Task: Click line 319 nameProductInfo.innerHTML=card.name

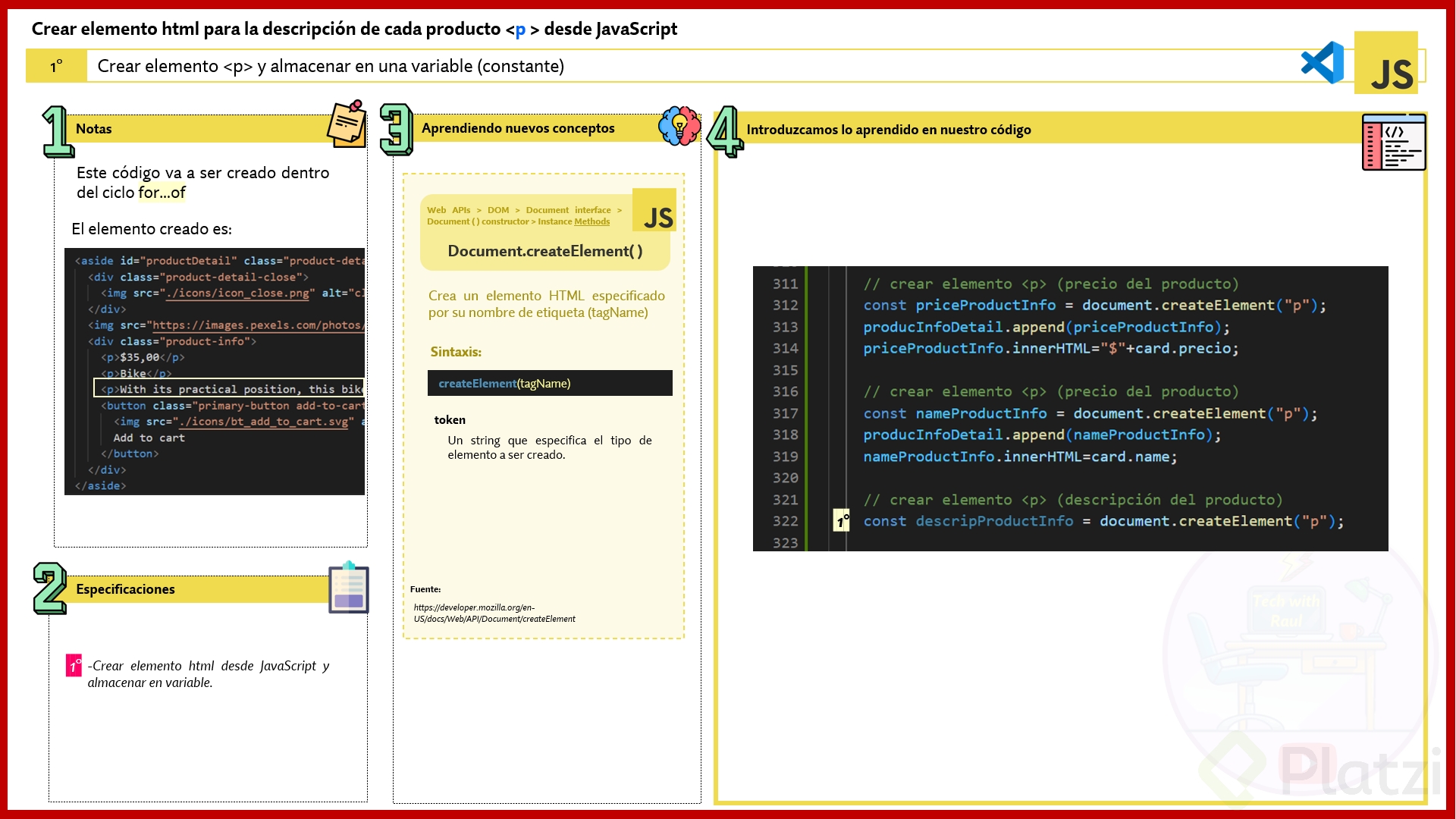Action: point(1020,457)
